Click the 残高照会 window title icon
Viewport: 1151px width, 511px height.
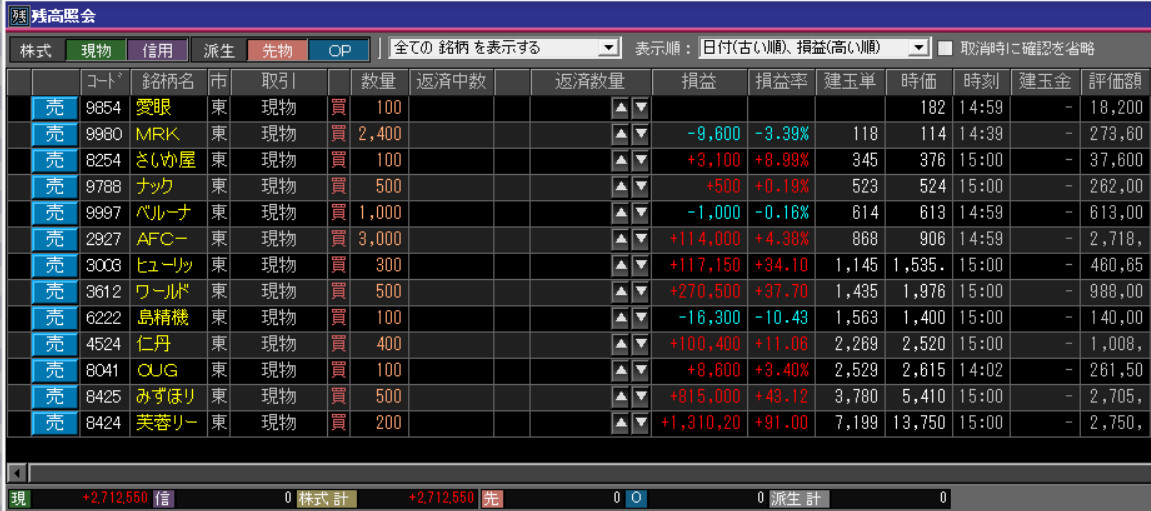17,14
